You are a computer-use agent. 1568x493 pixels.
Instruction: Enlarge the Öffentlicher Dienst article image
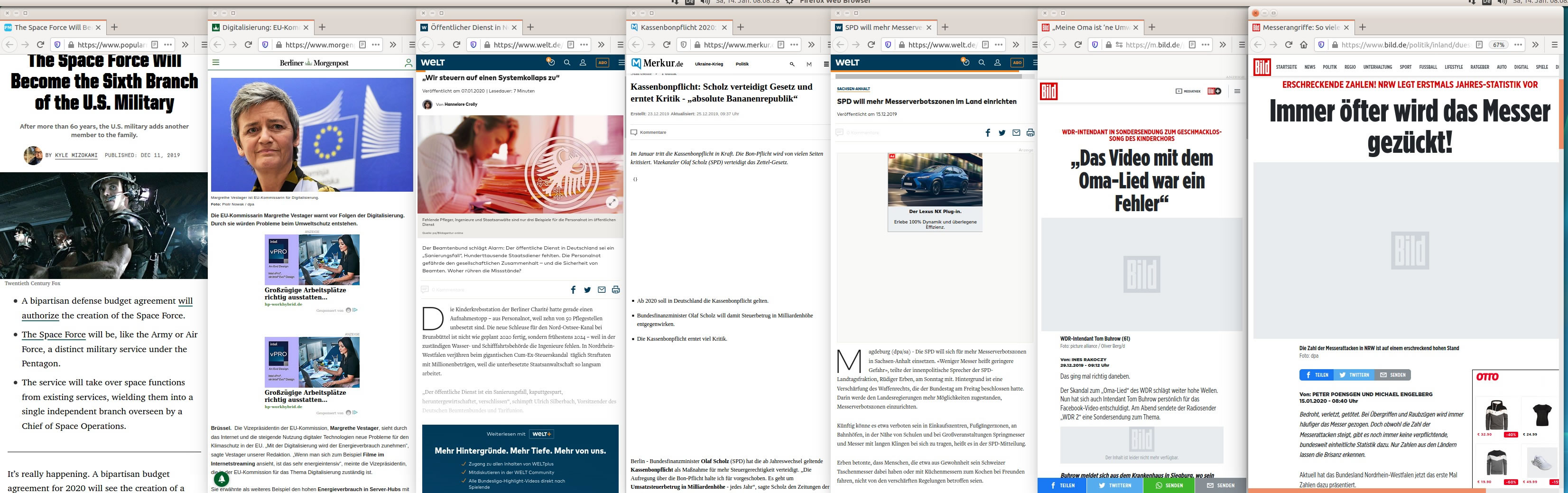[x=612, y=203]
